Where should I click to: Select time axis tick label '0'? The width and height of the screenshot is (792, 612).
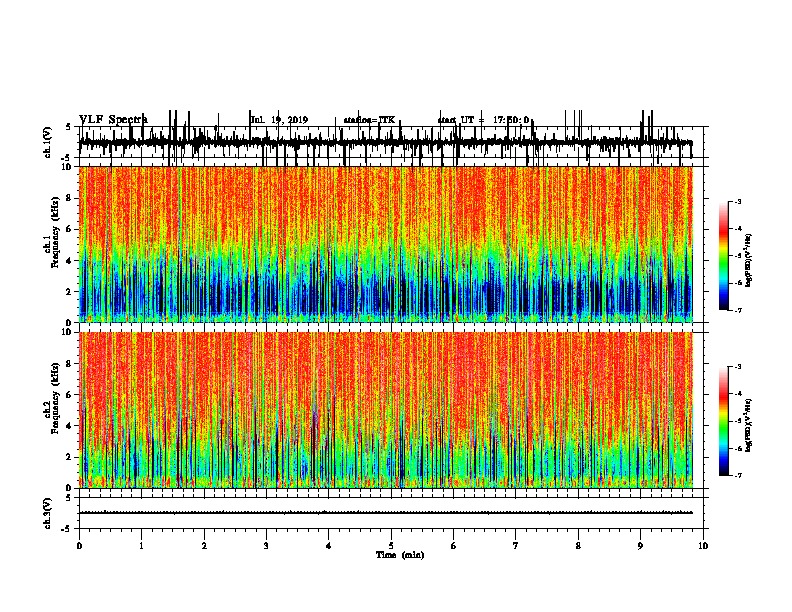click(79, 546)
